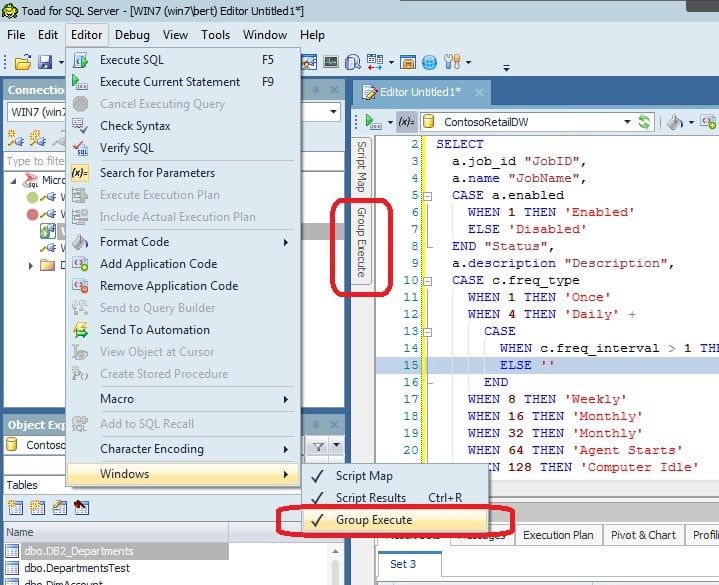This screenshot has height=585, width=719.
Task: Click the Name column header in Object Explorer
Action: 116,532
